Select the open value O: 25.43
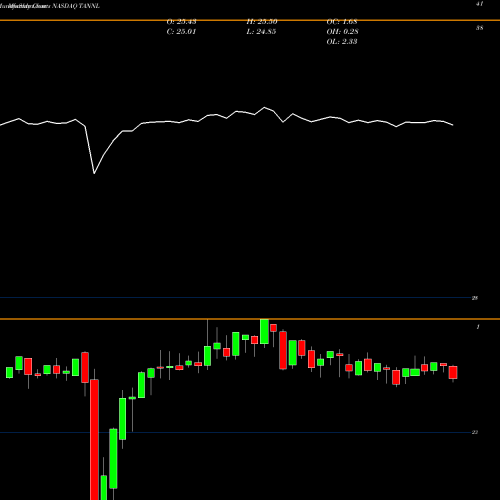This screenshot has height=500, width=500. click(181, 22)
